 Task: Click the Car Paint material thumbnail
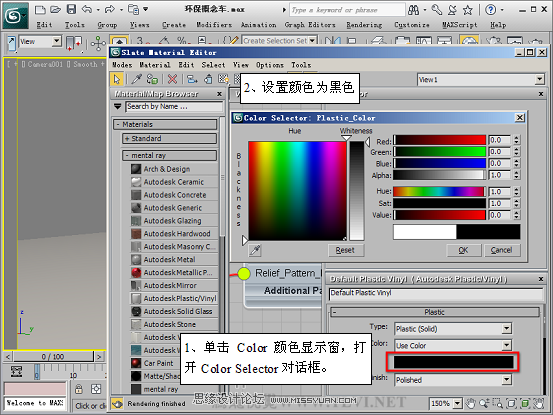point(136,363)
